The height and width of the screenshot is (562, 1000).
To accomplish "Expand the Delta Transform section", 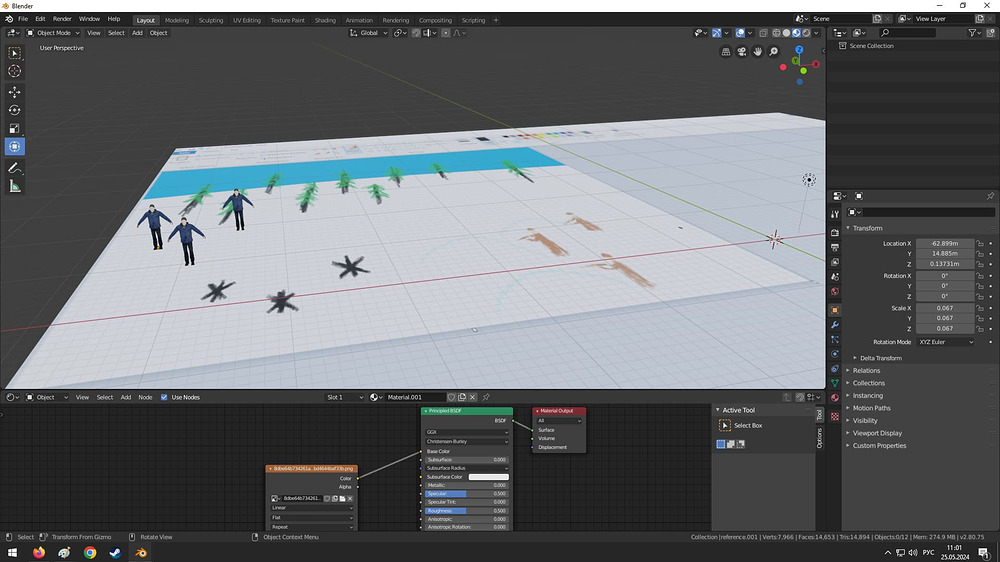I will 880,358.
